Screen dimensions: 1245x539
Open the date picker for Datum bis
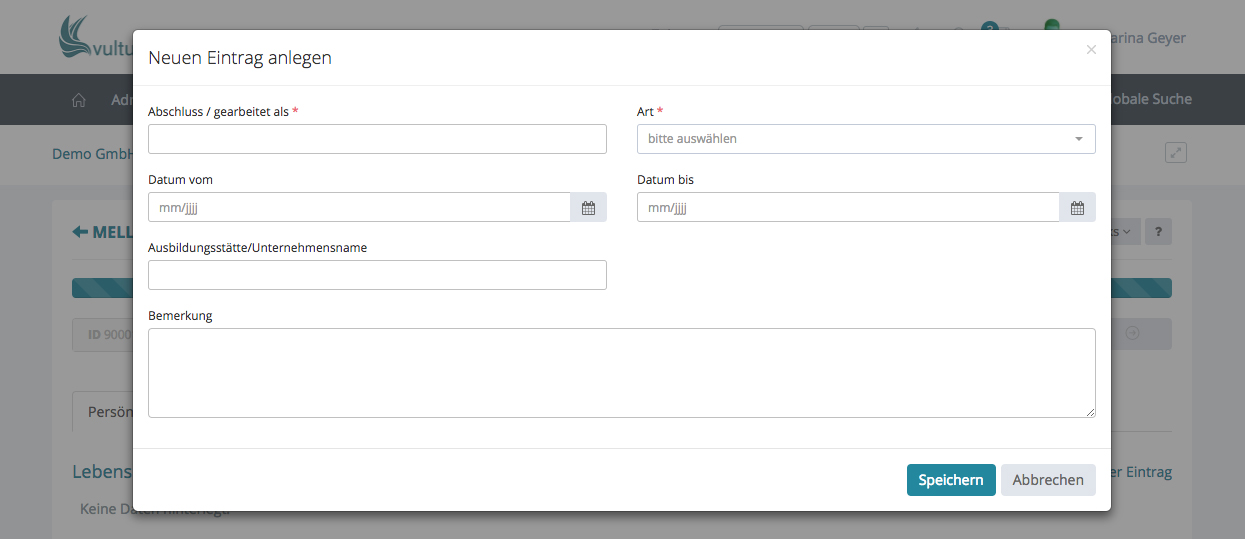point(1077,208)
